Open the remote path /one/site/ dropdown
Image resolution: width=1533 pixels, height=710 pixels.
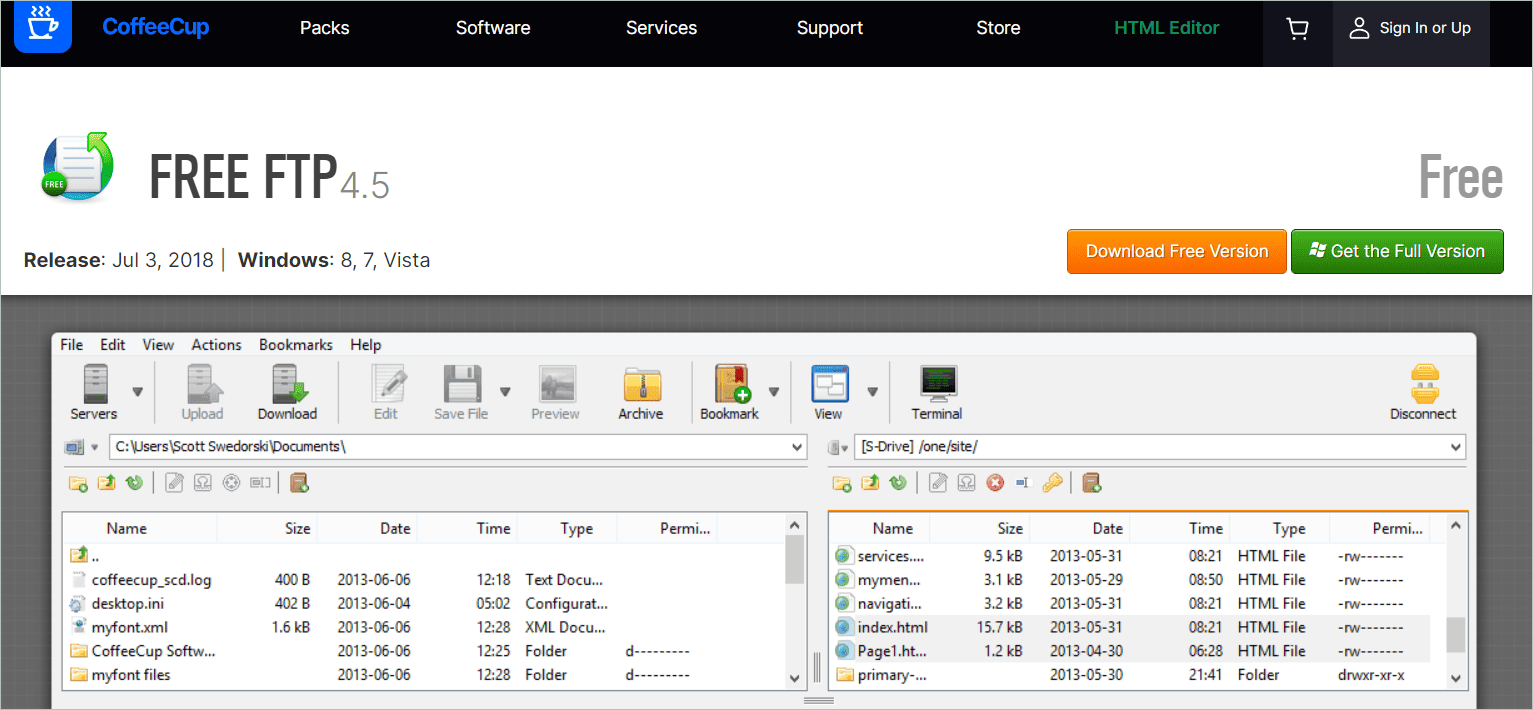pyautogui.click(x=1456, y=447)
